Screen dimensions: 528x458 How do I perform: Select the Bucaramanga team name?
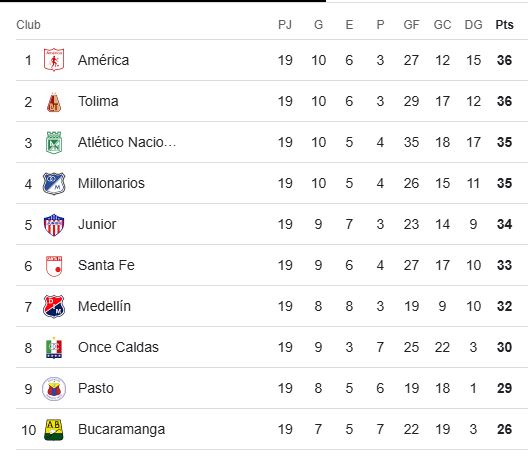click(x=122, y=430)
